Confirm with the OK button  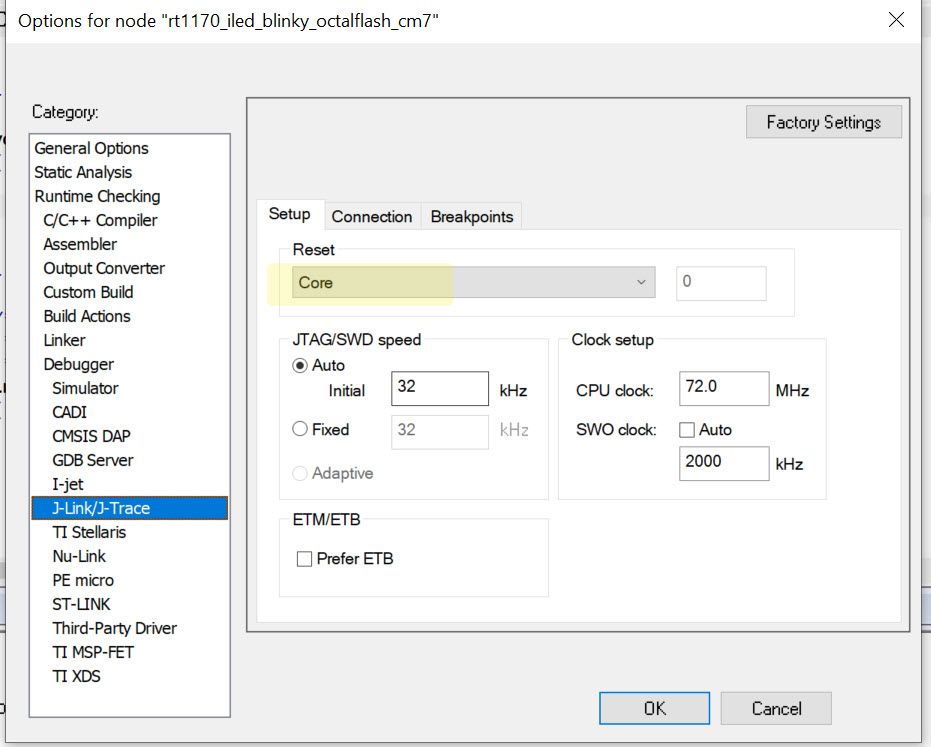coord(654,708)
